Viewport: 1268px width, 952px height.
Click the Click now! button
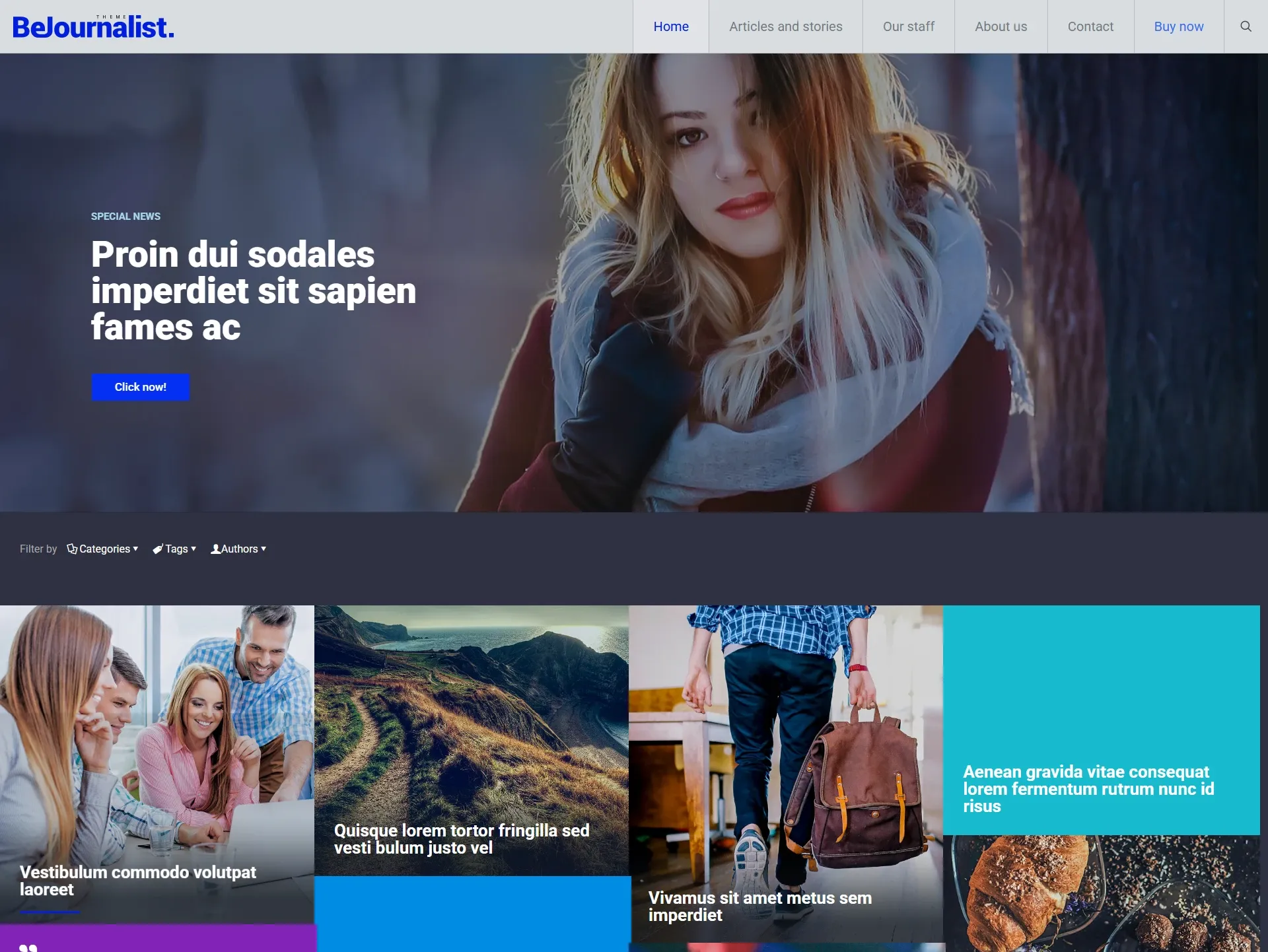[141, 387]
